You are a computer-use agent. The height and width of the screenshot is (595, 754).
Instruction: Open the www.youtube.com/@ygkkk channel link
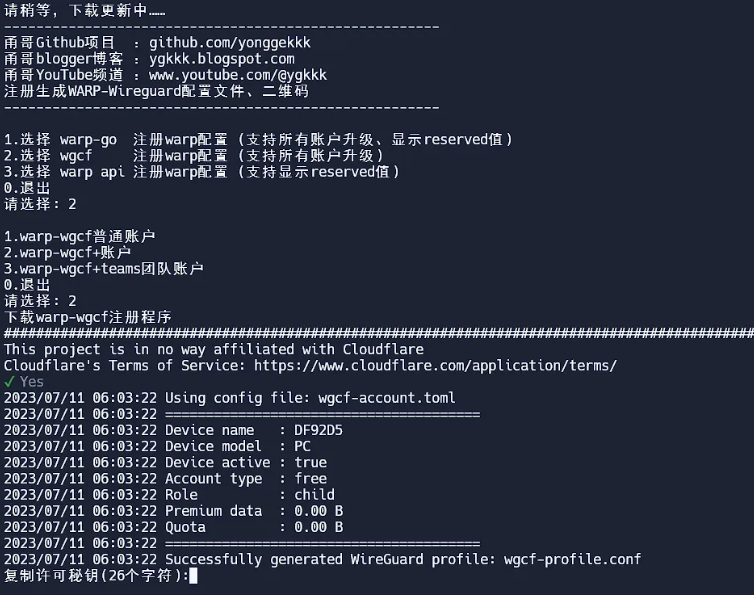point(238,75)
